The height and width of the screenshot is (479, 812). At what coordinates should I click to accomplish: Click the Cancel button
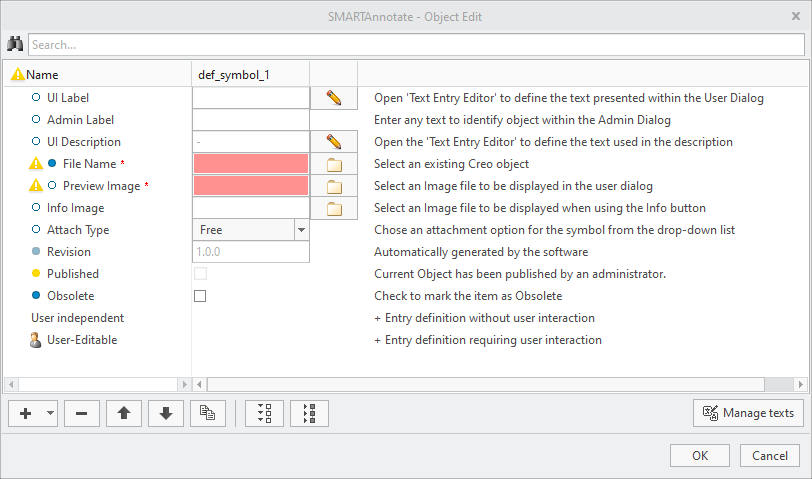pos(770,456)
